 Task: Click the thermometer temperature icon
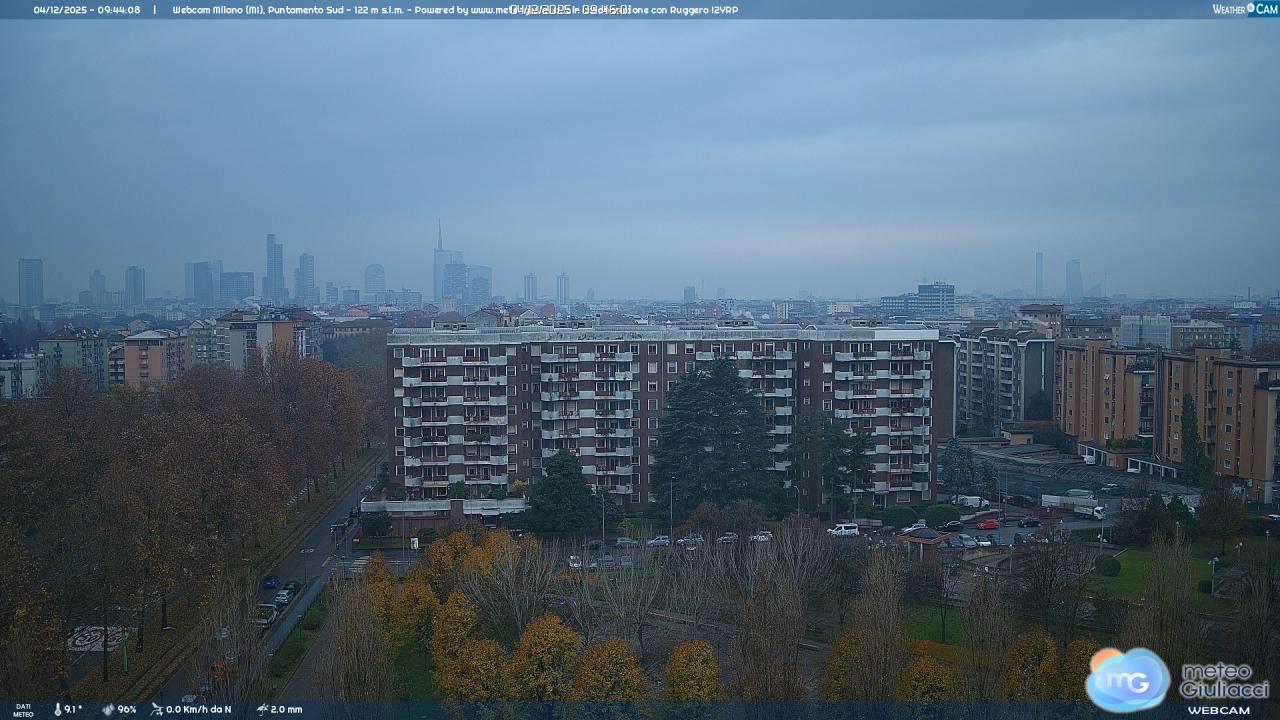(58, 709)
